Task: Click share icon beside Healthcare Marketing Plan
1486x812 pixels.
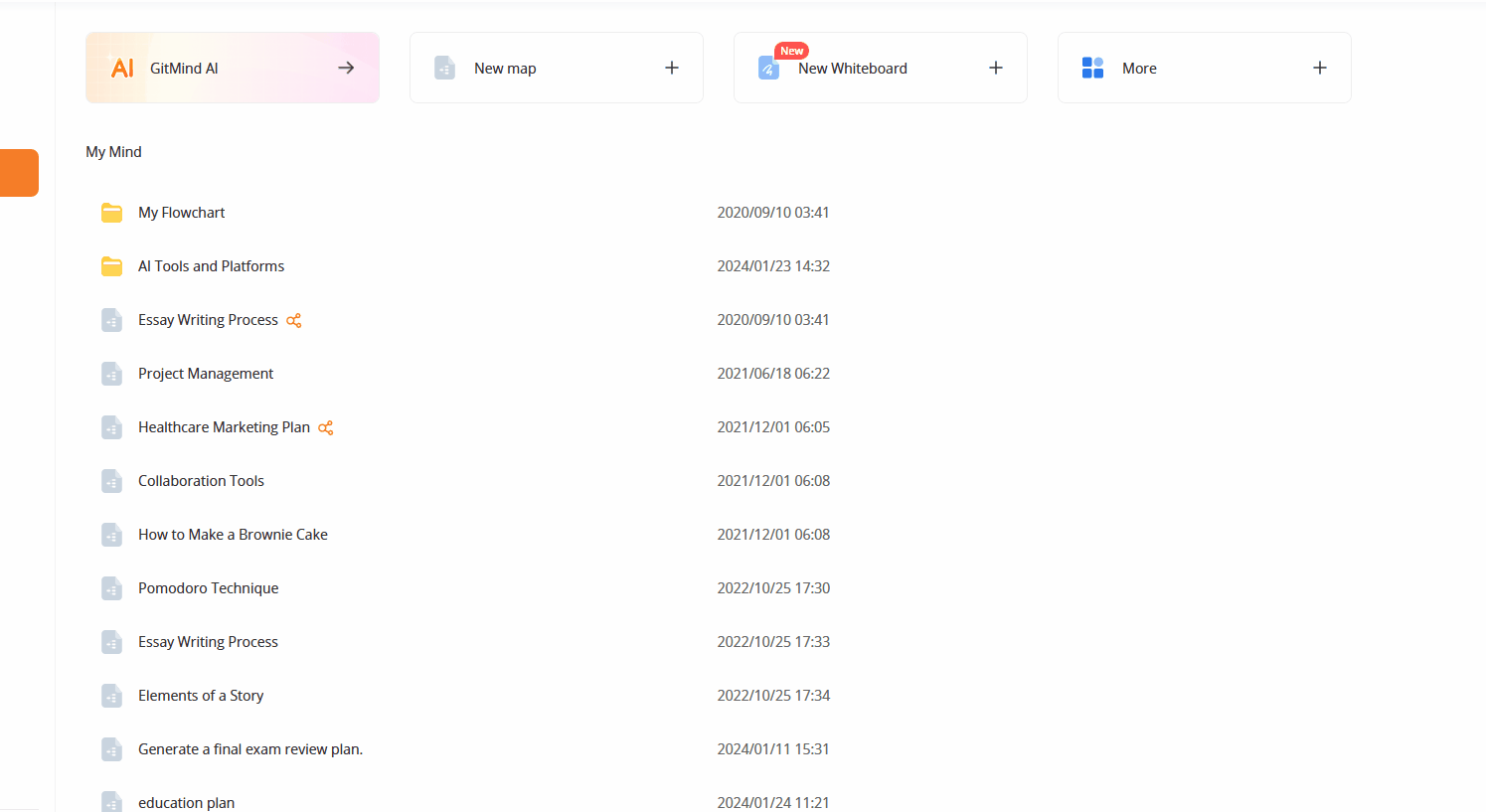Action: [326, 427]
